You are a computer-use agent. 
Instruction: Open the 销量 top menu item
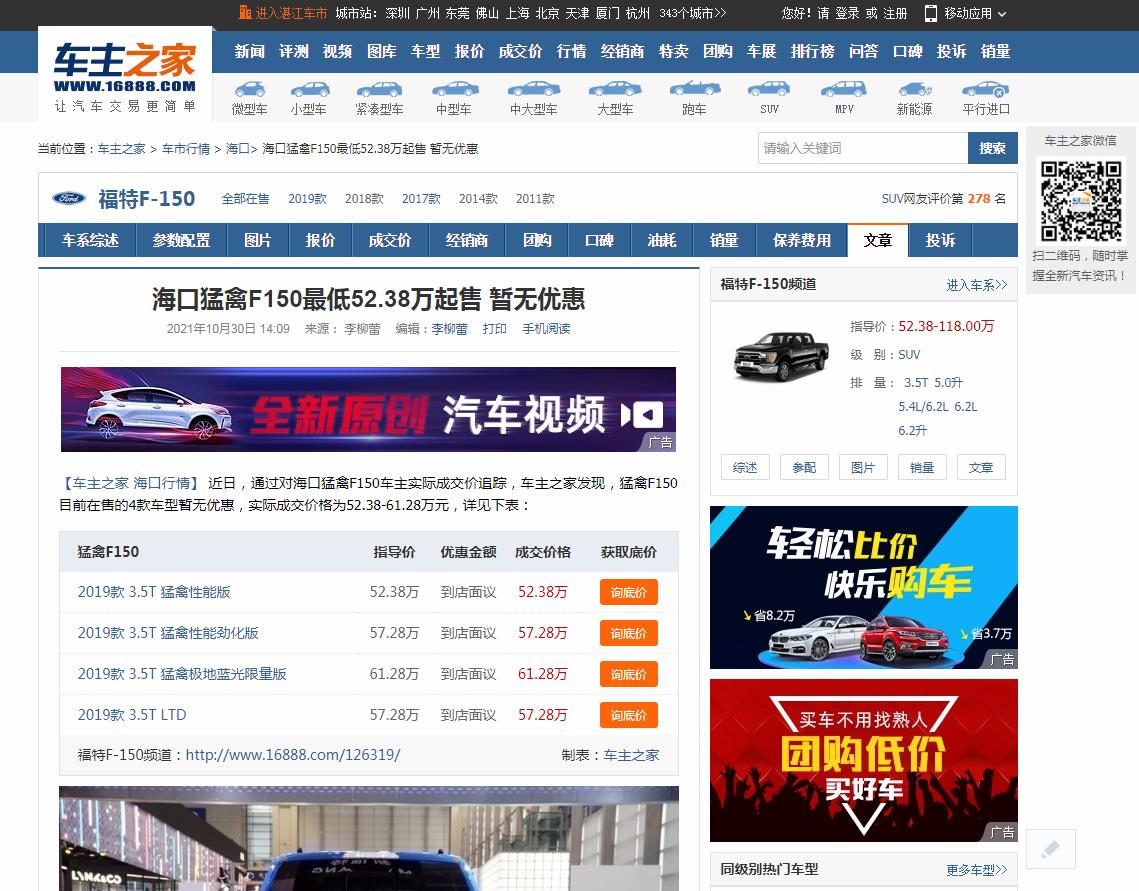pyautogui.click(x=995, y=52)
